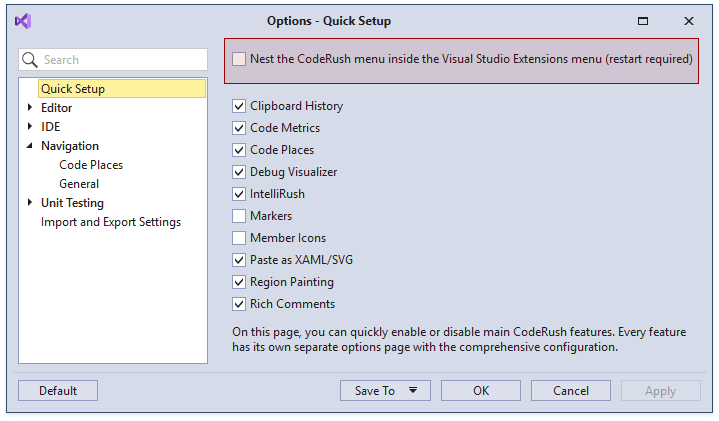719x421 pixels.
Task: Open Import and Export Settings page
Action: click(110, 222)
